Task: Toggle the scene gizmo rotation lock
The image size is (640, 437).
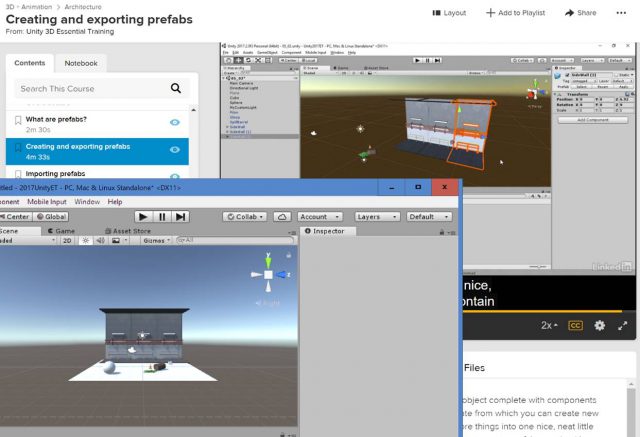Action: (289, 255)
